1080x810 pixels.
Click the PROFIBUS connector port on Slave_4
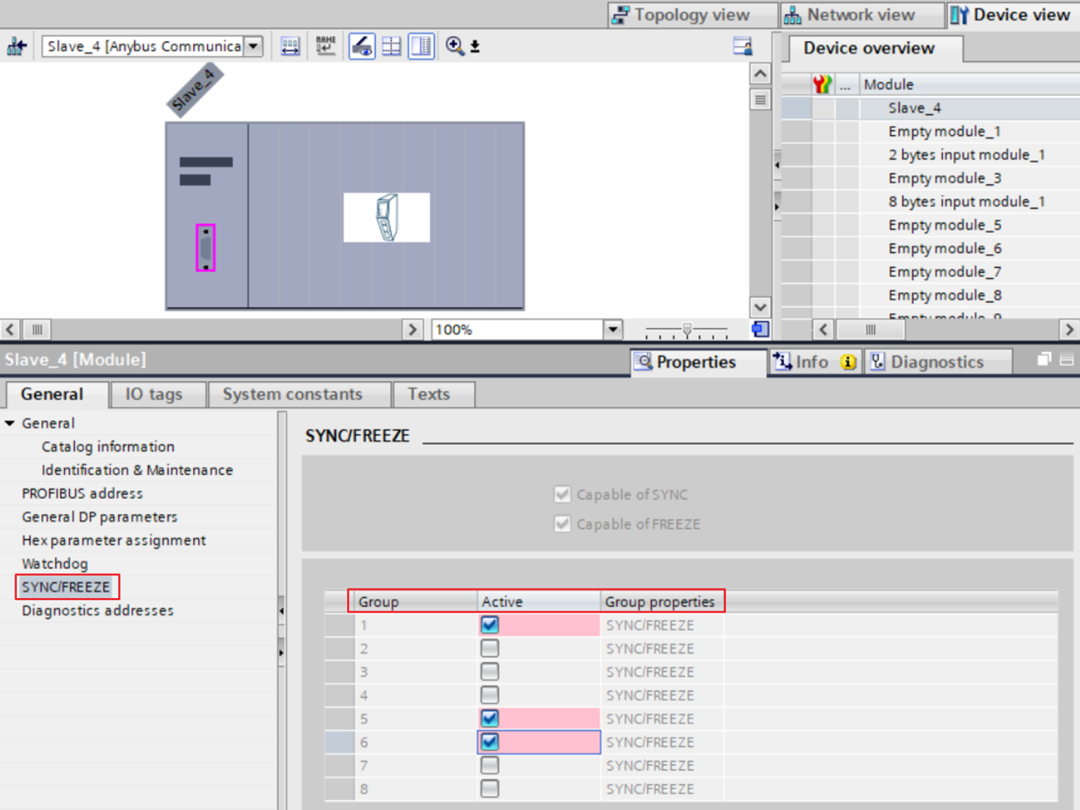pyautogui.click(x=205, y=248)
